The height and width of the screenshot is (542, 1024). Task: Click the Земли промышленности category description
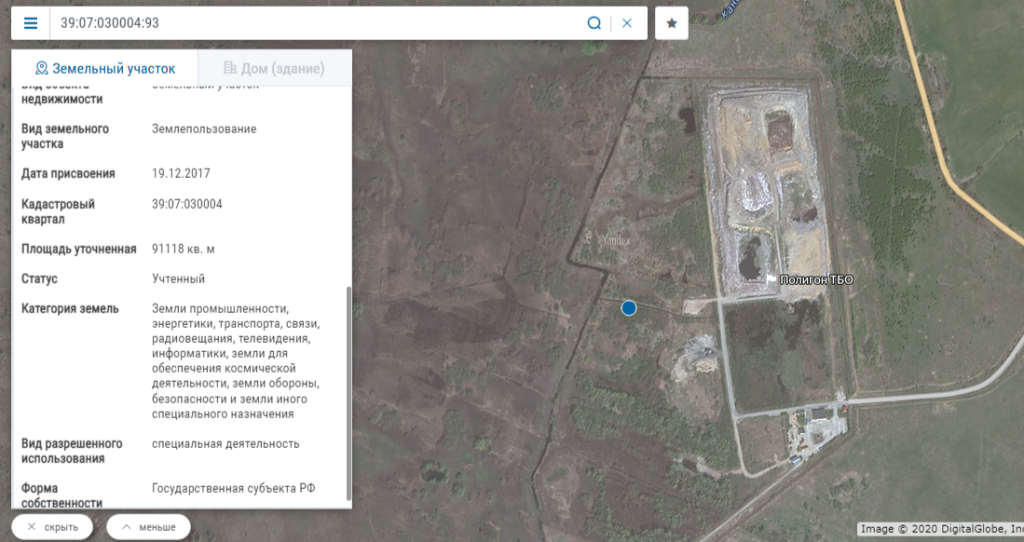236,361
